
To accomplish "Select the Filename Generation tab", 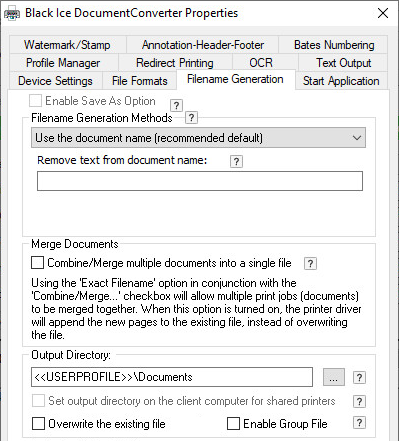I will pos(235,79).
